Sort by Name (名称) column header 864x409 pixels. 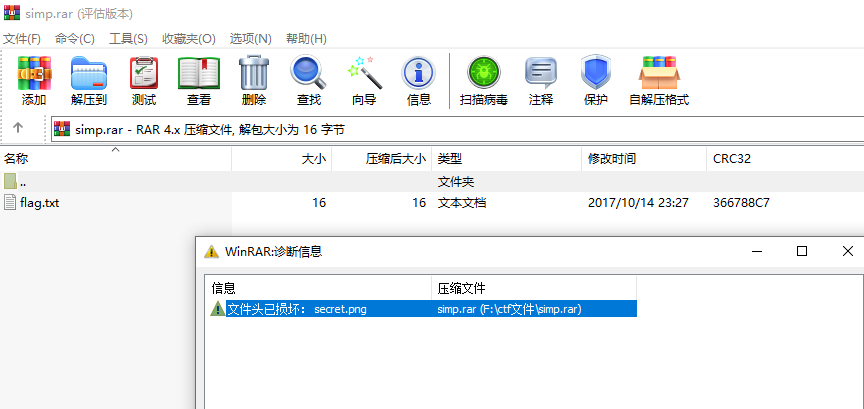116,159
